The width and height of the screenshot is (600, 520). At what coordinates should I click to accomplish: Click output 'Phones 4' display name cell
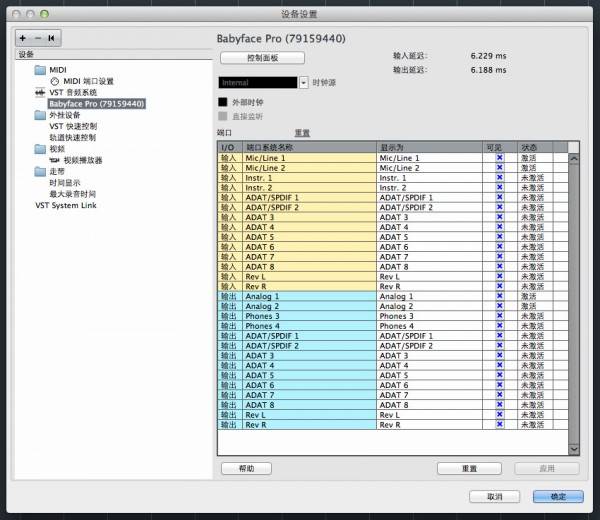(x=429, y=326)
